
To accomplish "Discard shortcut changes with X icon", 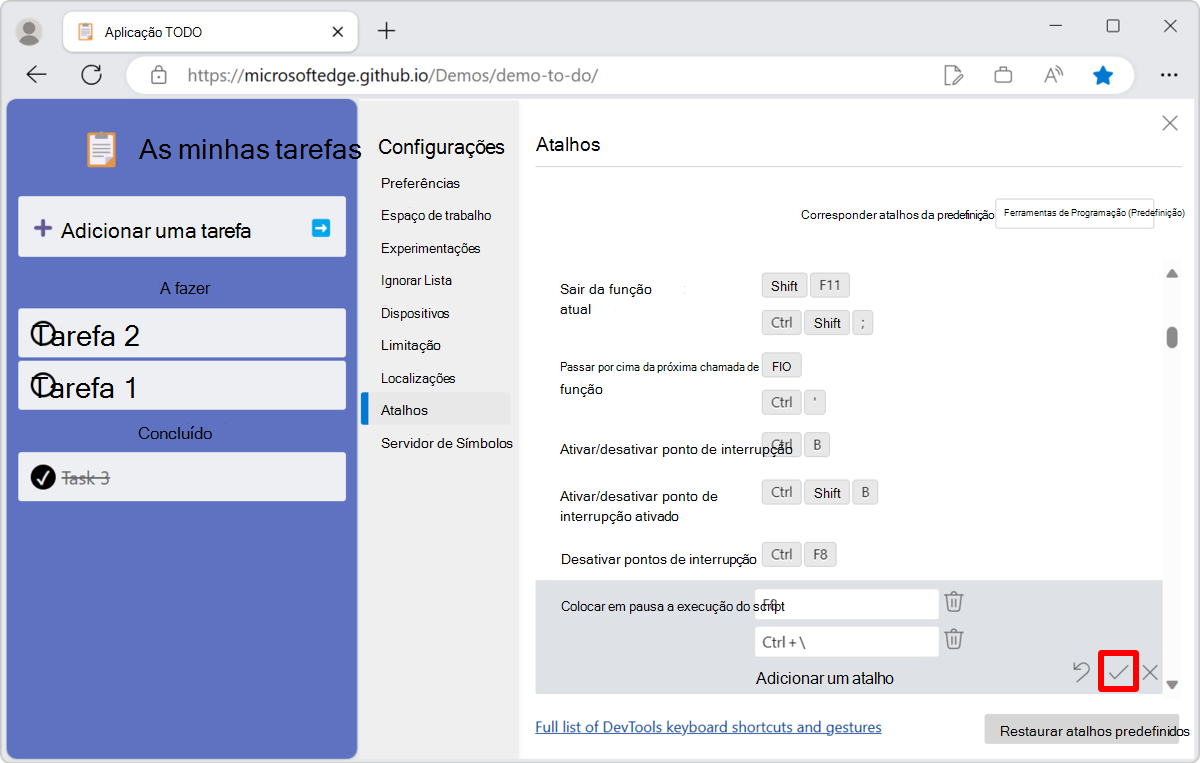I will [1150, 672].
